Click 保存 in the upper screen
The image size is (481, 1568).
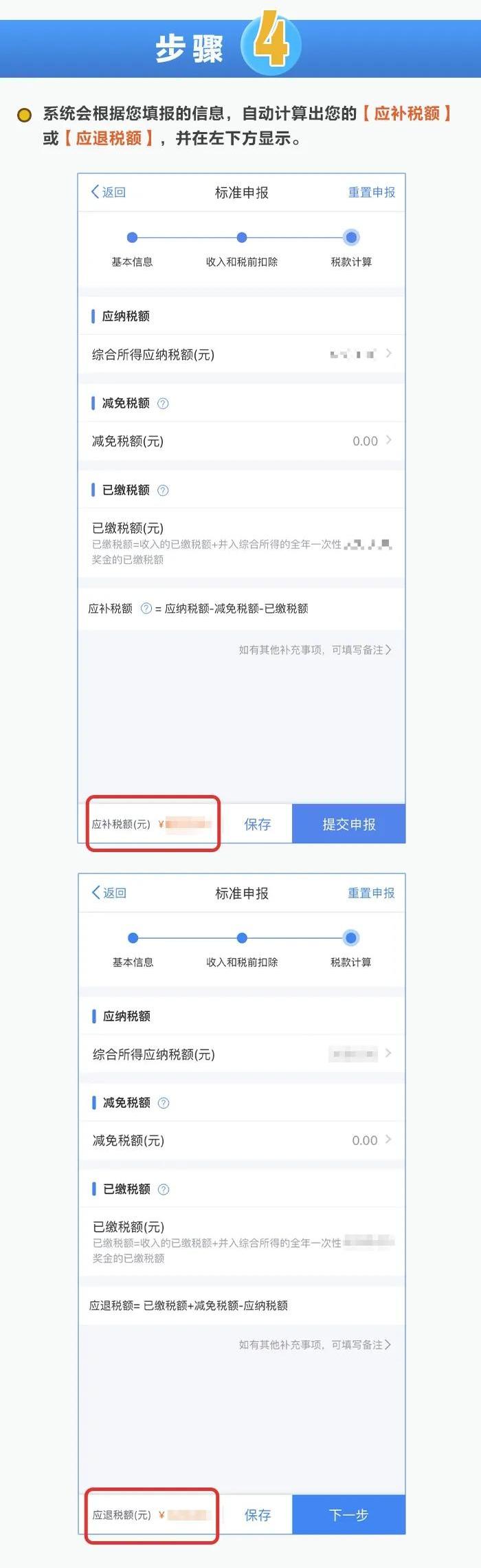pos(258,824)
